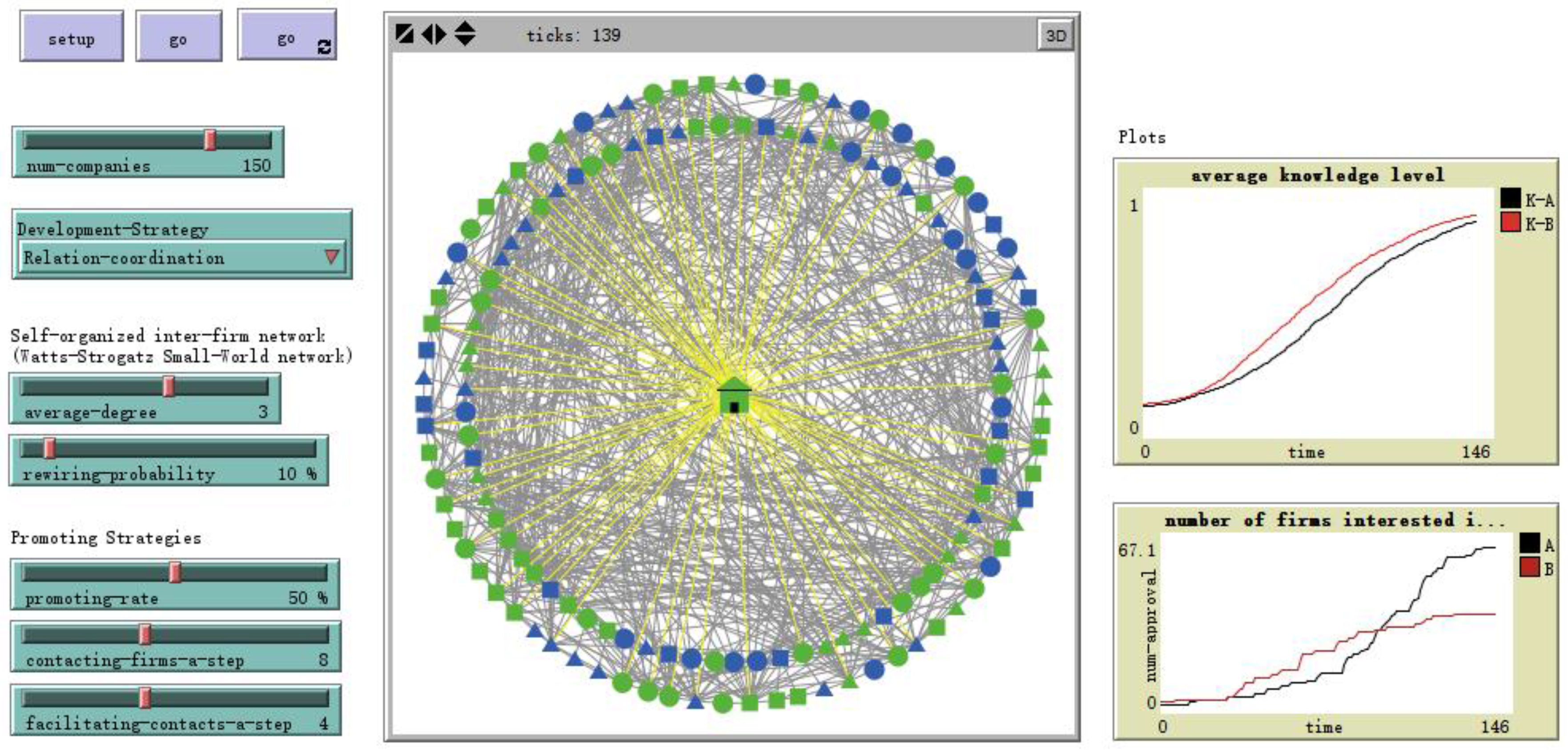The width and height of the screenshot is (1568, 750).
Task: Click the contacting-firms-a-step slider handle
Action: tap(145, 634)
